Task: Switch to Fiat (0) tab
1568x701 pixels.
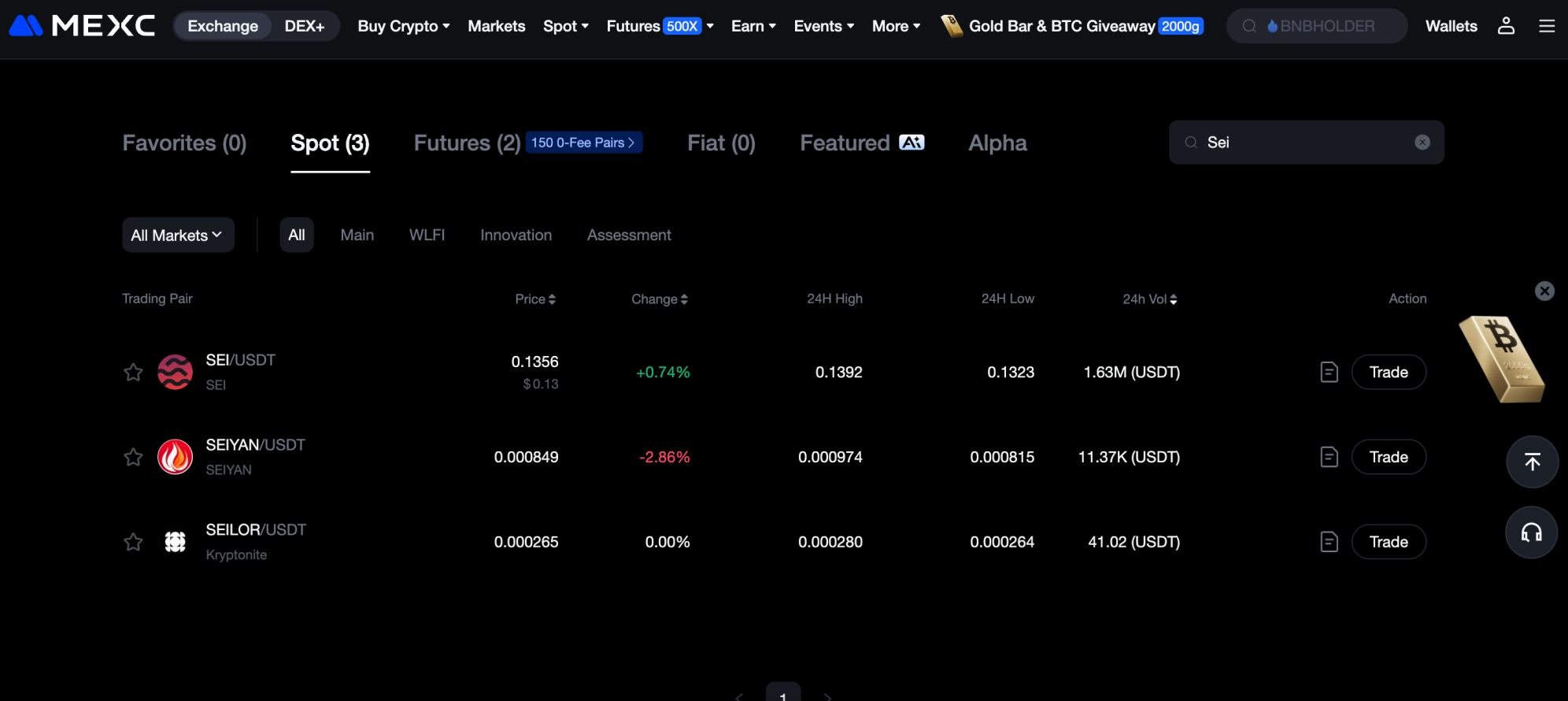Action: [721, 143]
